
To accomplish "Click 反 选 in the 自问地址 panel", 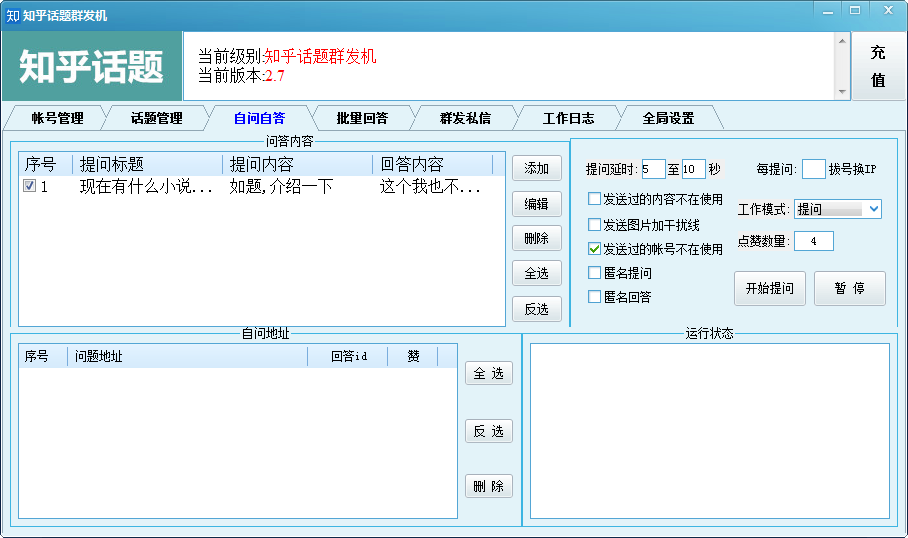I will pyautogui.click(x=489, y=431).
